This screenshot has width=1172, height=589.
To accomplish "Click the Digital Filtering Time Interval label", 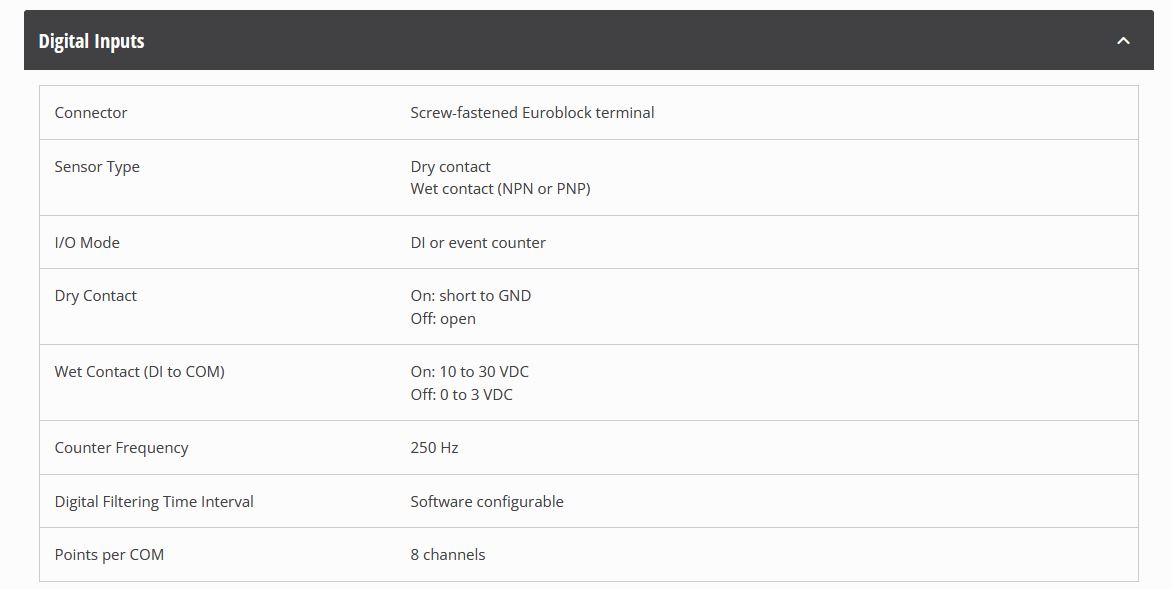I will 154,502.
